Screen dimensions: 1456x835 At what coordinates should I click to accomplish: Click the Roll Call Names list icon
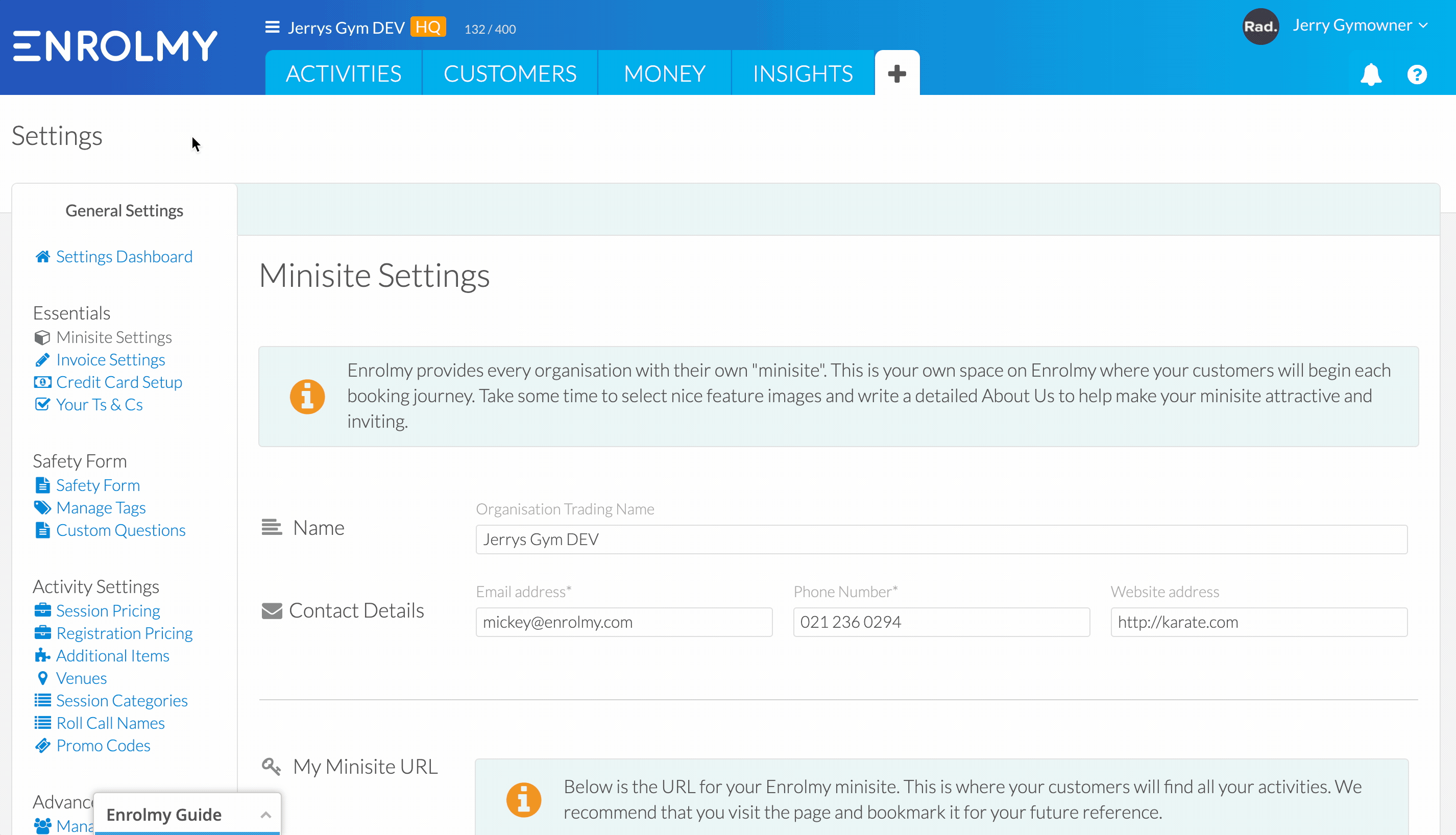click(42, 723)
